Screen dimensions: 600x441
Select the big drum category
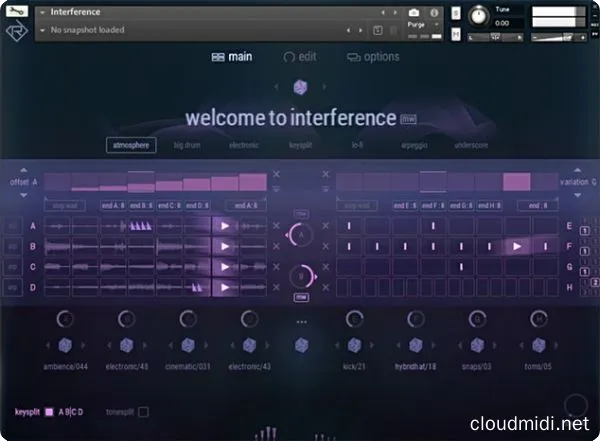coord(187,145)
